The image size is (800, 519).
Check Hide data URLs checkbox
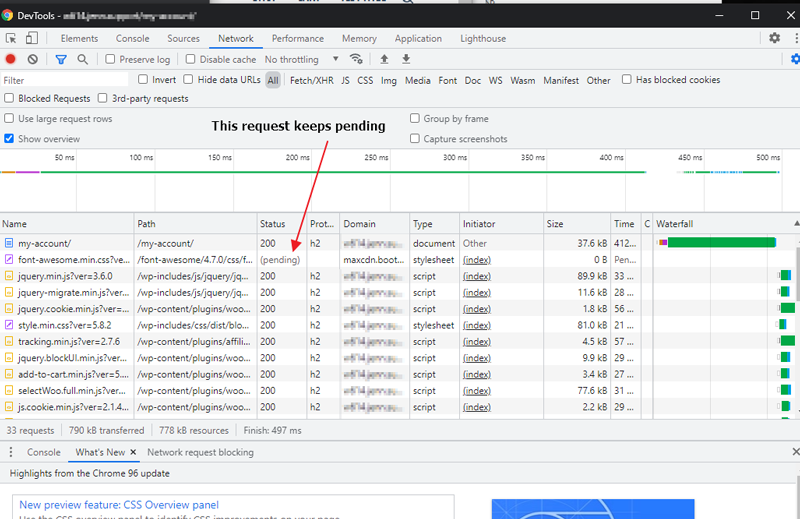click(188, 80)
